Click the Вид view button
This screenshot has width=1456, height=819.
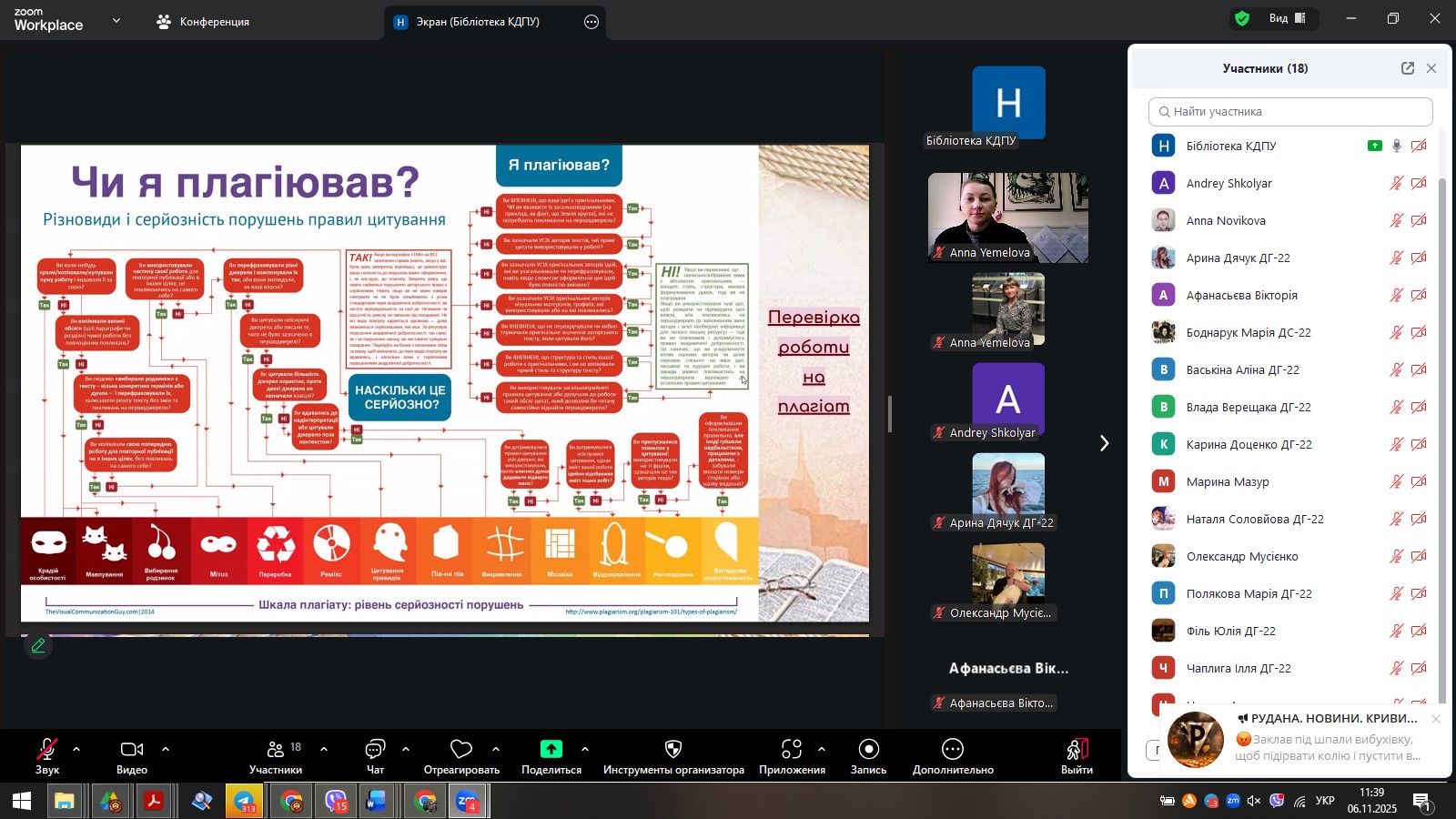(1287, 18)
